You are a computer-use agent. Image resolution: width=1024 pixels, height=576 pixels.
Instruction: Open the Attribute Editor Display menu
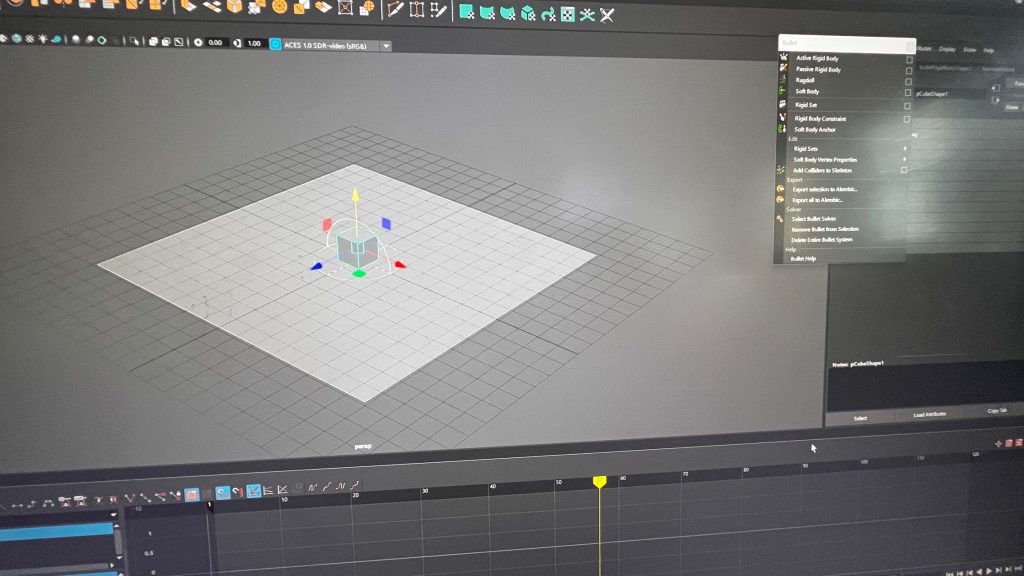point(947,49)
